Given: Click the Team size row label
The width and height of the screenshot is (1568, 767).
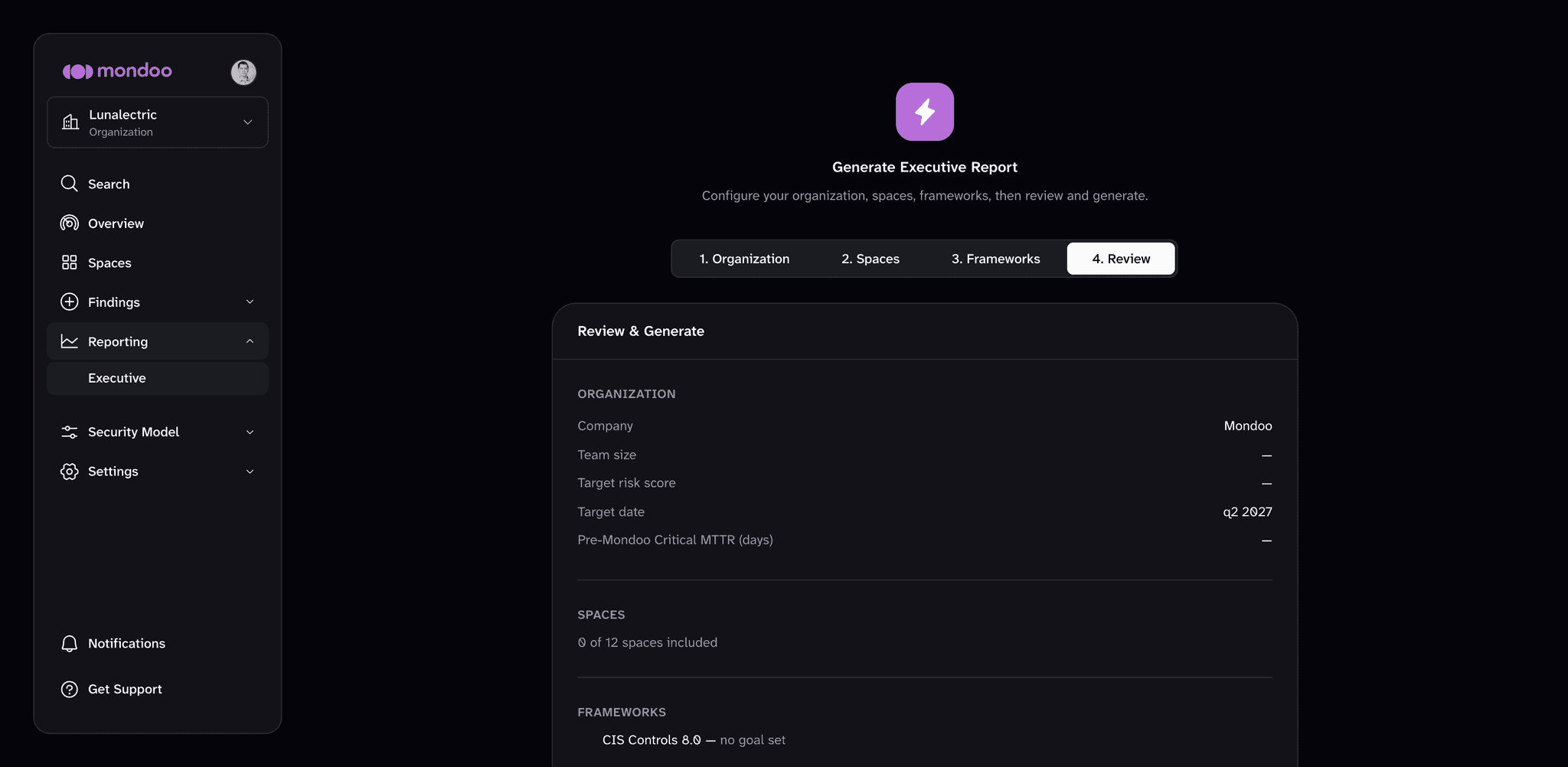Looking at the screenshot, I should point(606,455).
